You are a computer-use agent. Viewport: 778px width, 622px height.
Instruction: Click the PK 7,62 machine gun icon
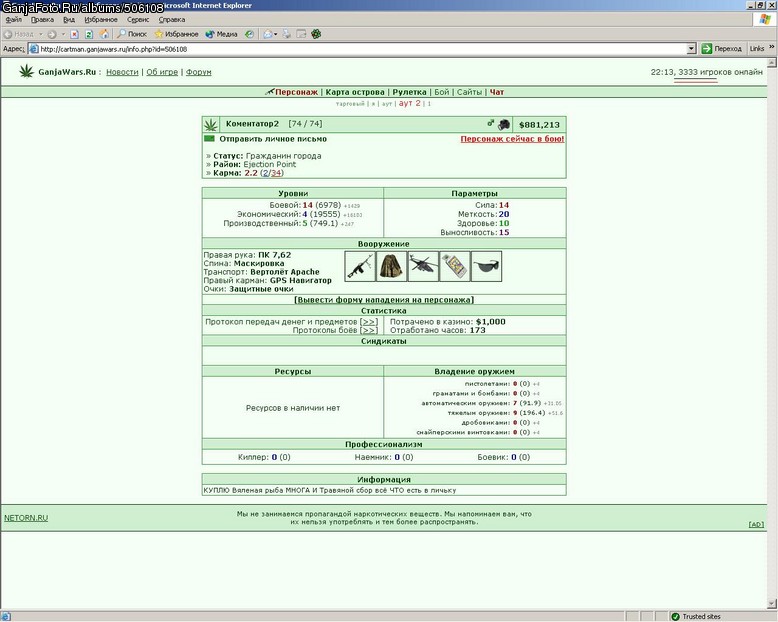click(360, 266)
